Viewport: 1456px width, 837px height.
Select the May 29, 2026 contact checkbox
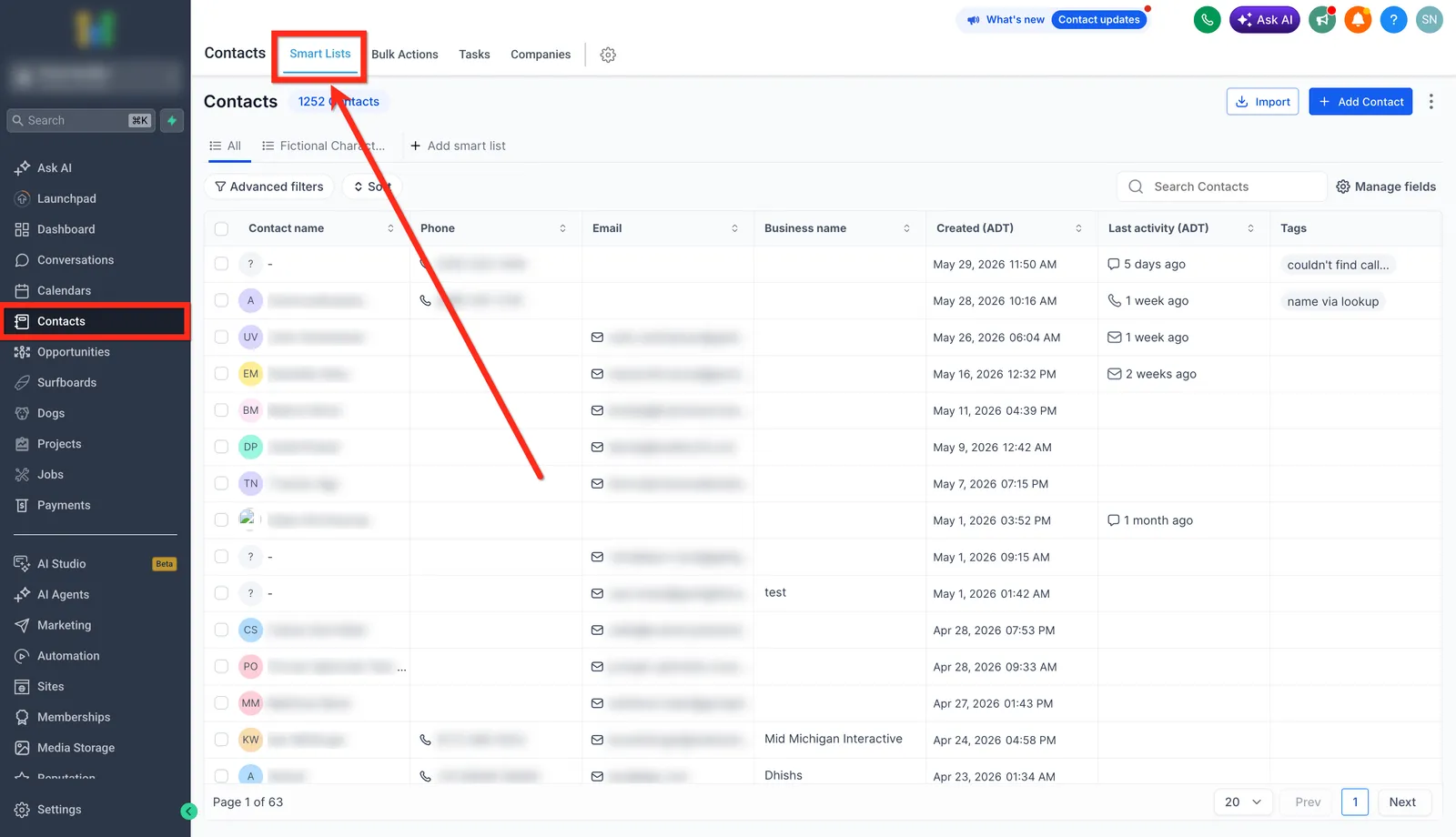pos(221,264)
